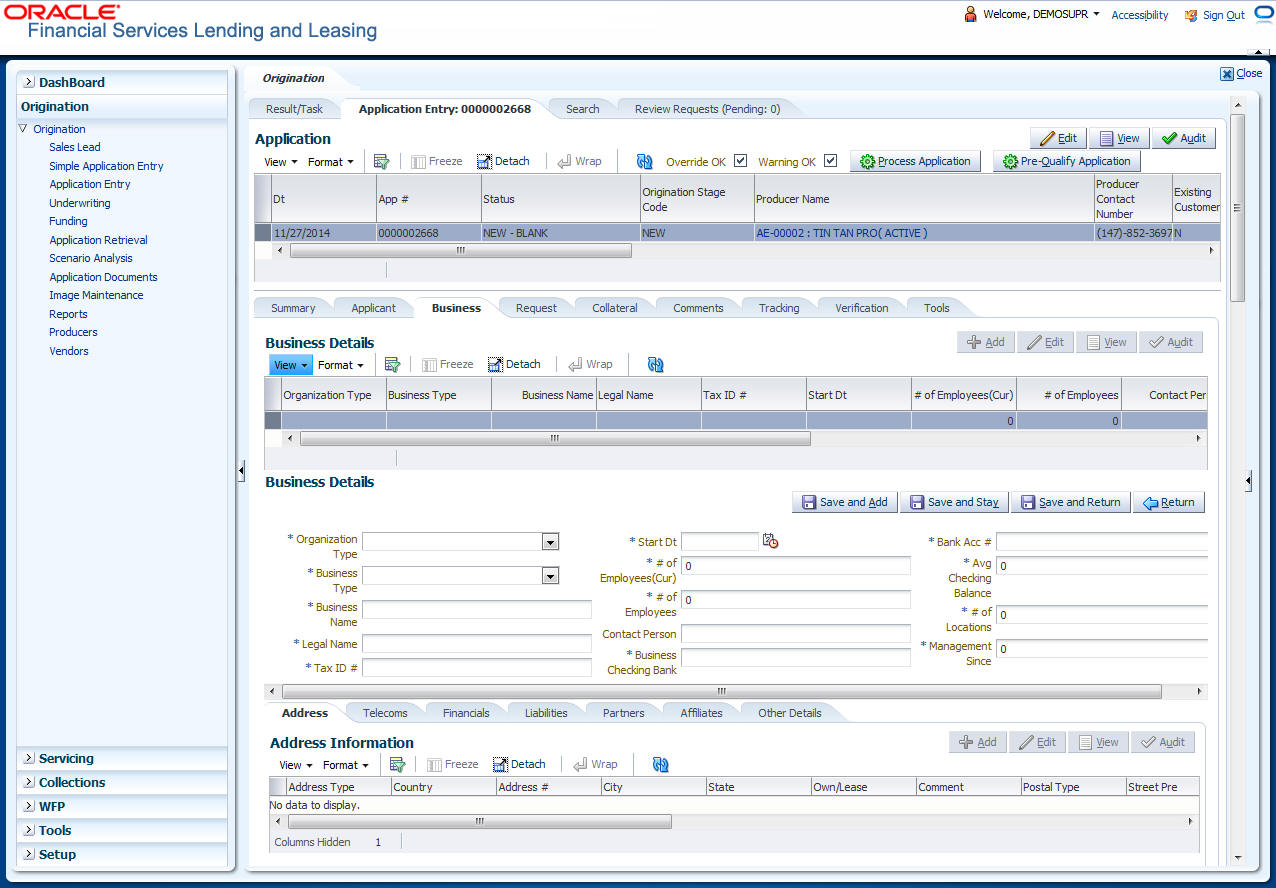Expand the Servicing accordion section

(122, 758)
